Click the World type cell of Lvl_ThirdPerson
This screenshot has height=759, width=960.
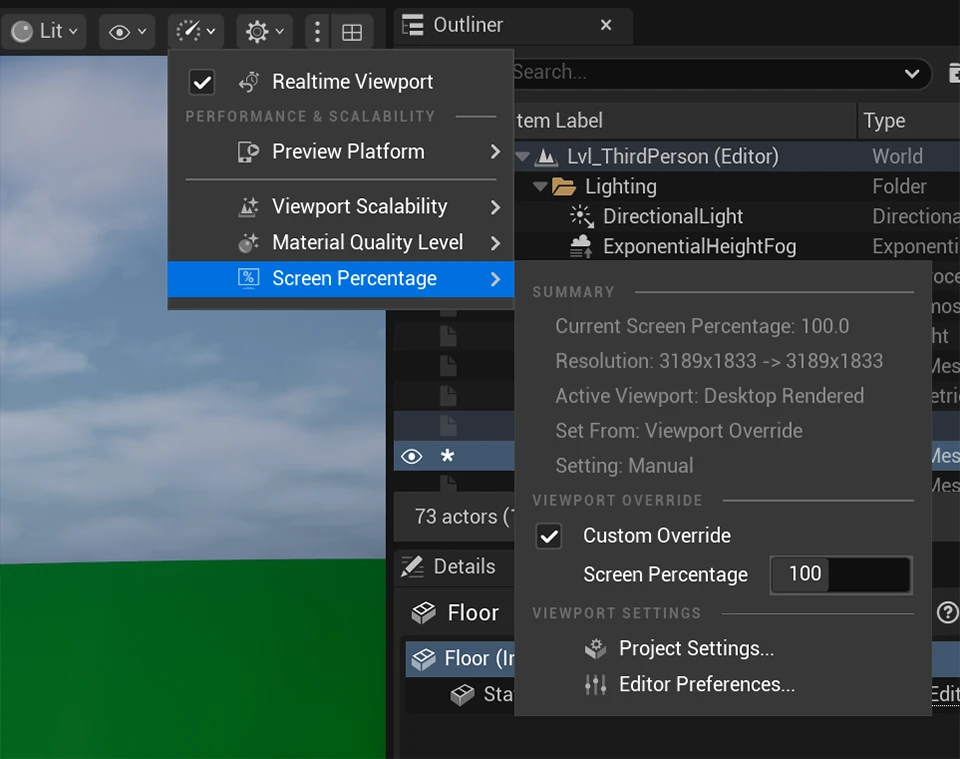(898, 157)
